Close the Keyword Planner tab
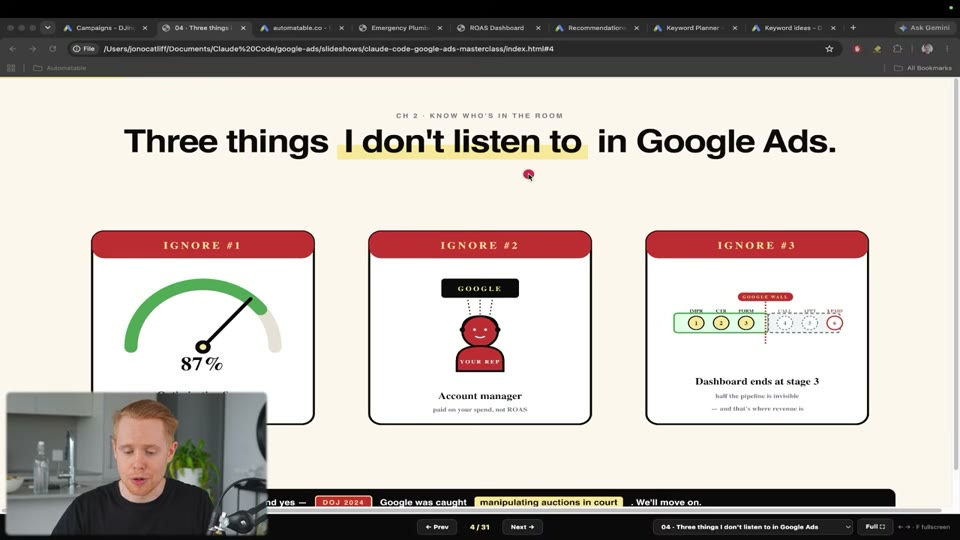This screenshot has width=960, height=540. tap(735, 28)
